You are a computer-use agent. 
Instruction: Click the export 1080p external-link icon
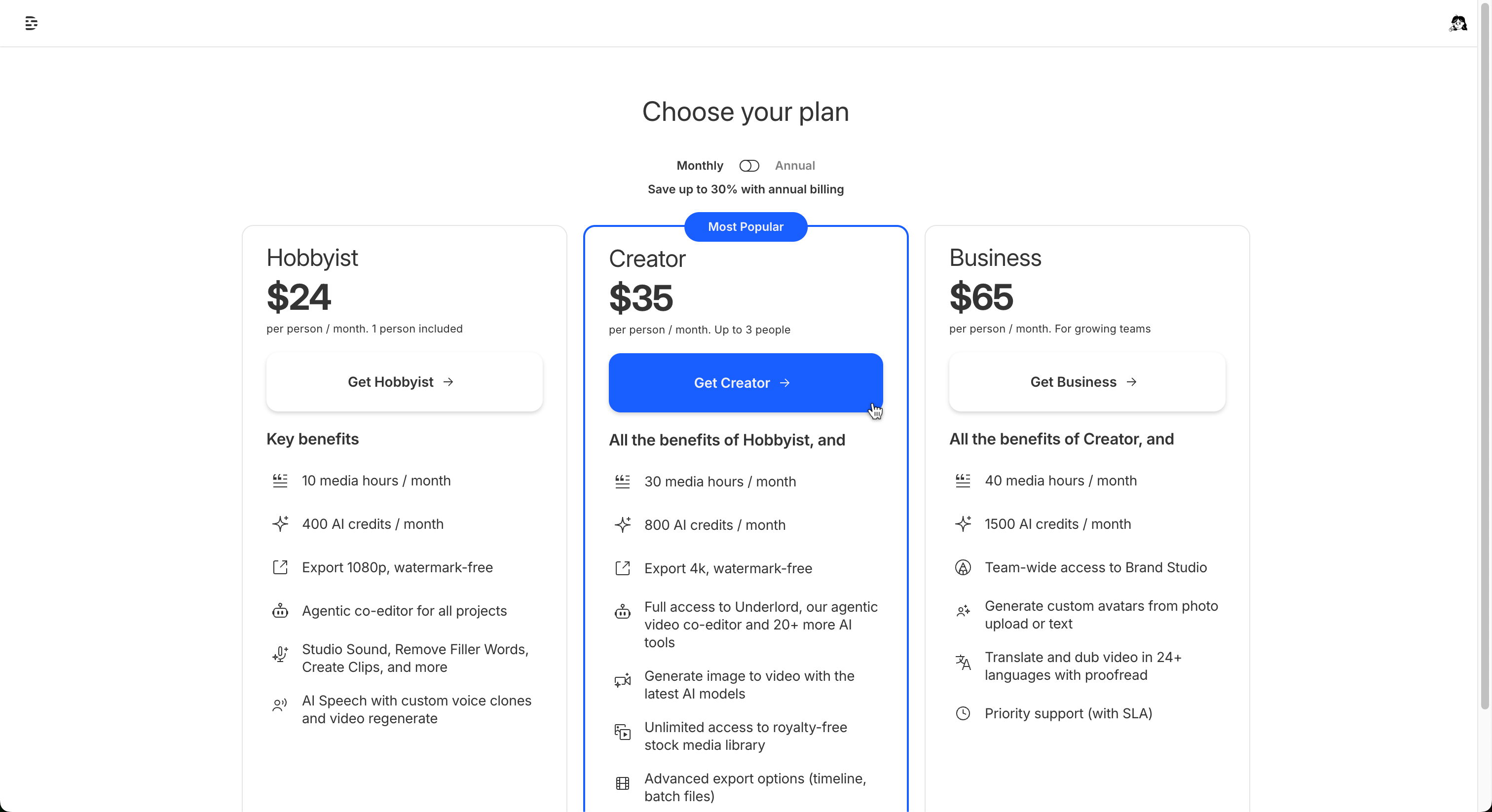click(x=280, y=568)
